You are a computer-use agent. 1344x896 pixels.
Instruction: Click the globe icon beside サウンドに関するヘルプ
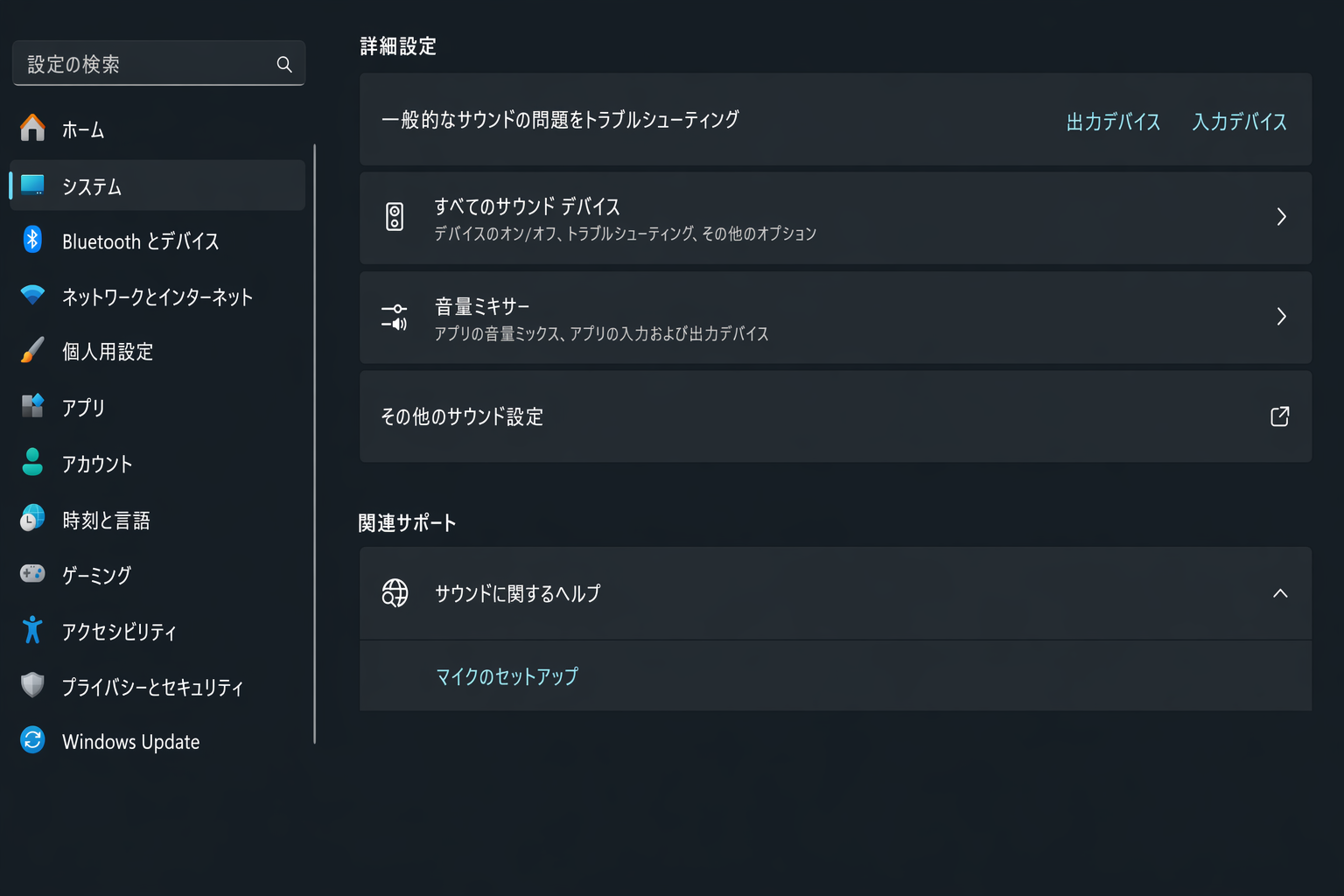pos(395,593)
